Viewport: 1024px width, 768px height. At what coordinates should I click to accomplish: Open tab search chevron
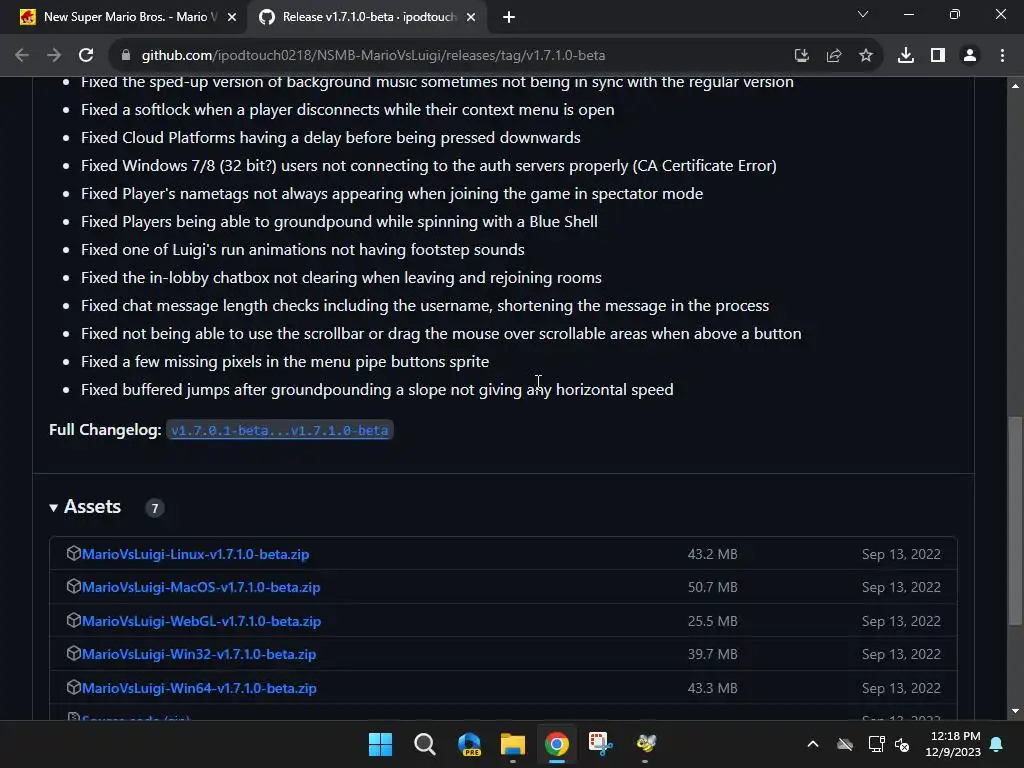pos(863,14)
